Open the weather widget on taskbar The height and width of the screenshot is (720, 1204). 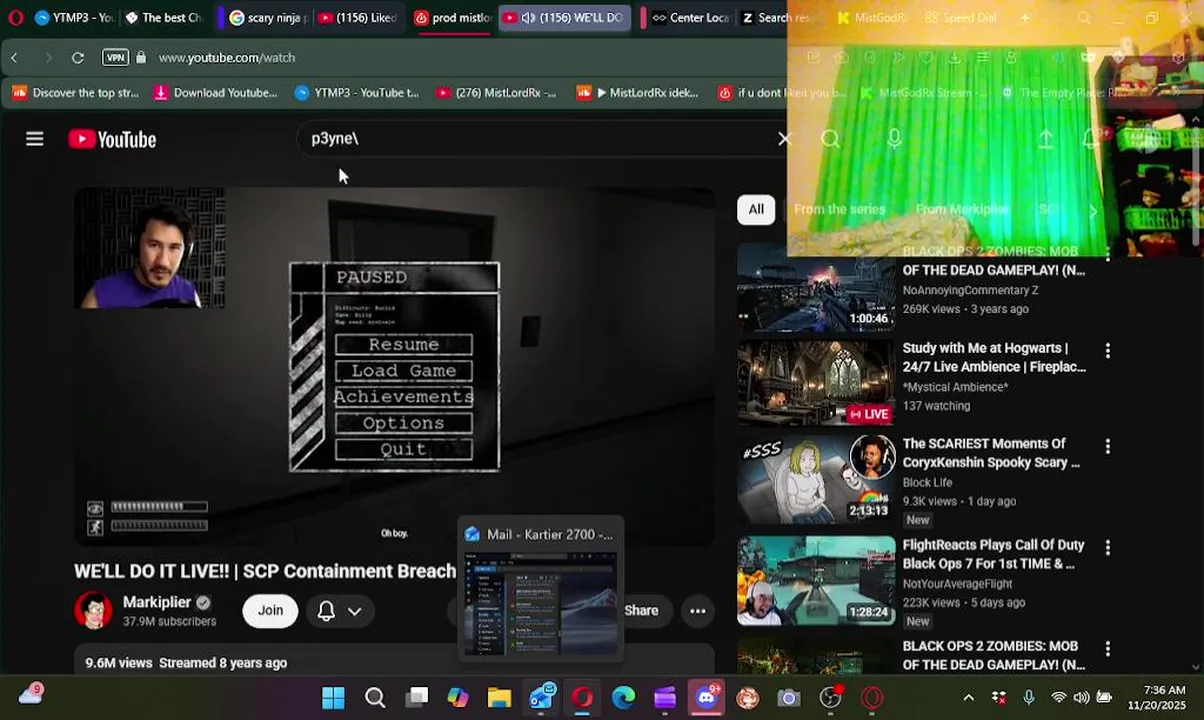[x=31, y=693]
